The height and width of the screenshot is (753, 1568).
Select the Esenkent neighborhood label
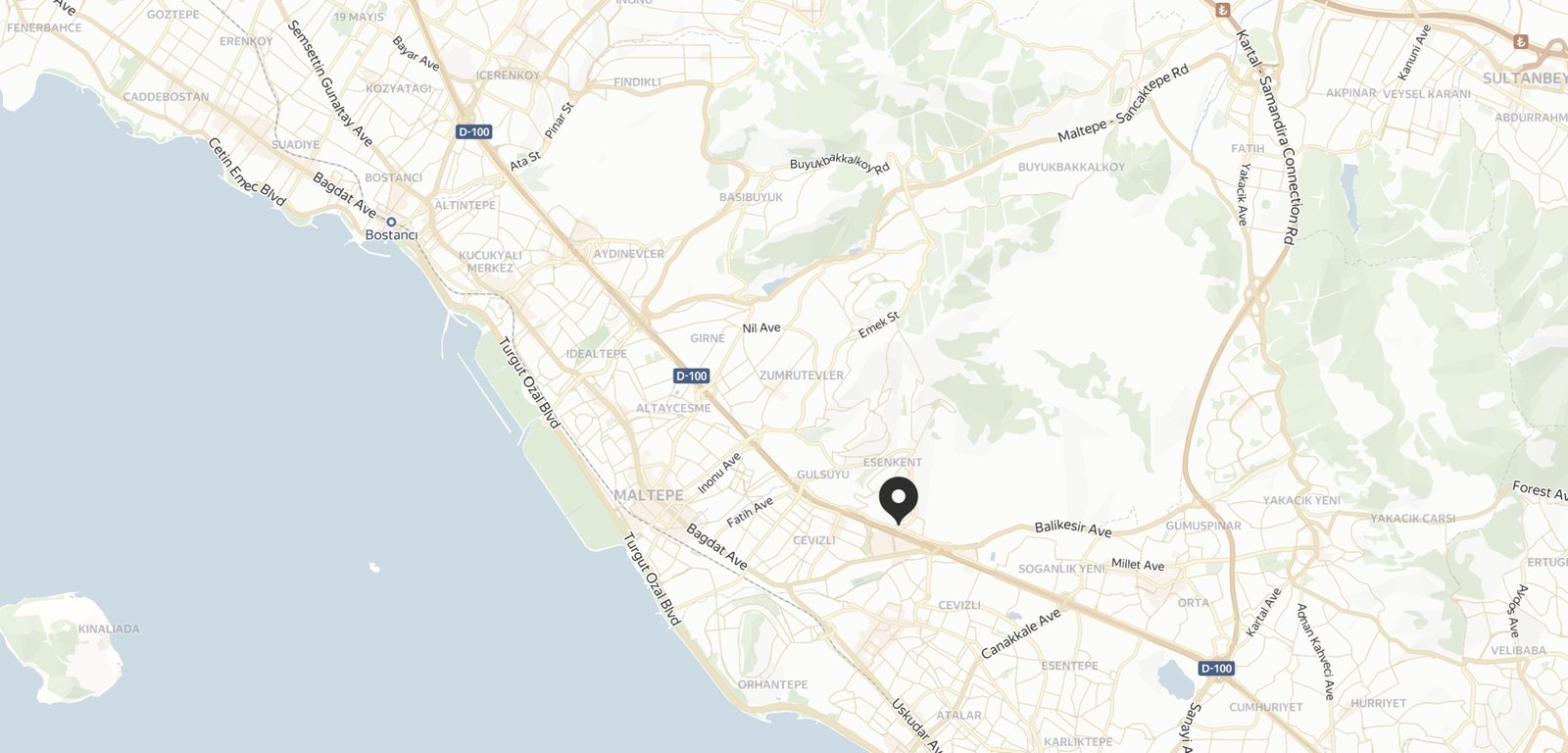tap(892, 462)
